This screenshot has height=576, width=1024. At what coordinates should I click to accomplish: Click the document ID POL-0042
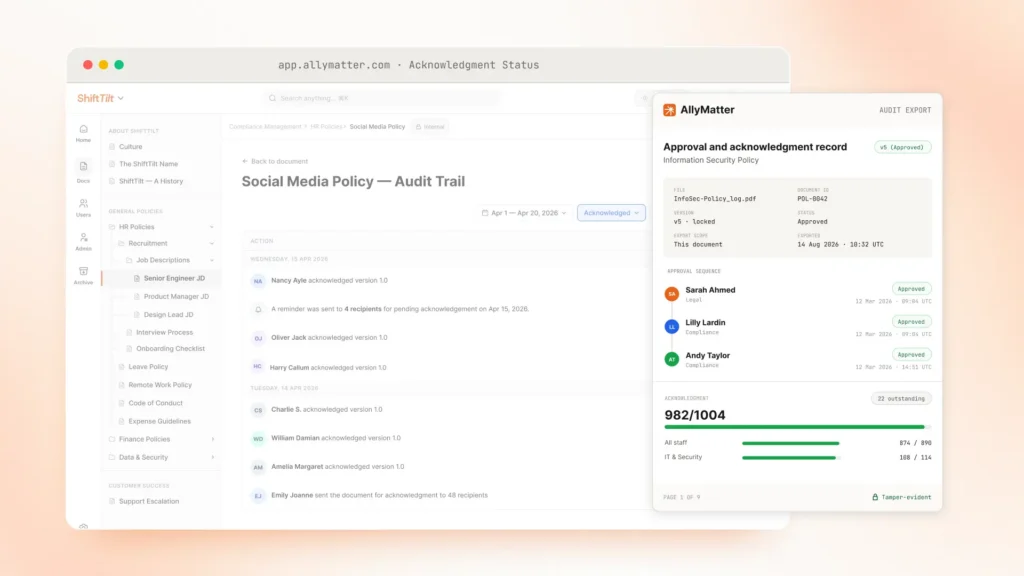[812, 199]
